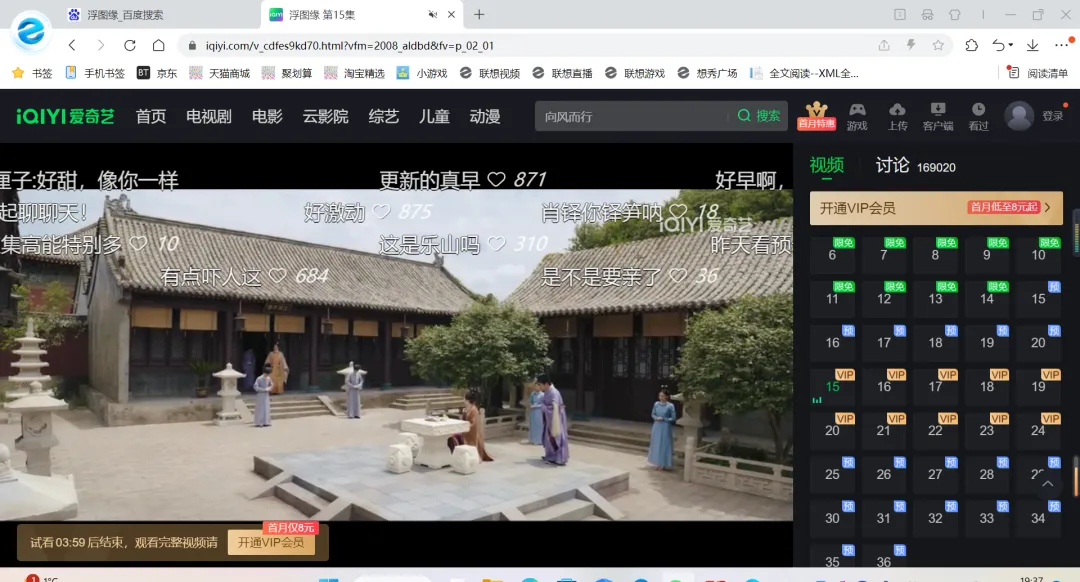Screen dimensions: 1080x582
Task: Click the browser address bar URL
Action: tap(350, 45)
